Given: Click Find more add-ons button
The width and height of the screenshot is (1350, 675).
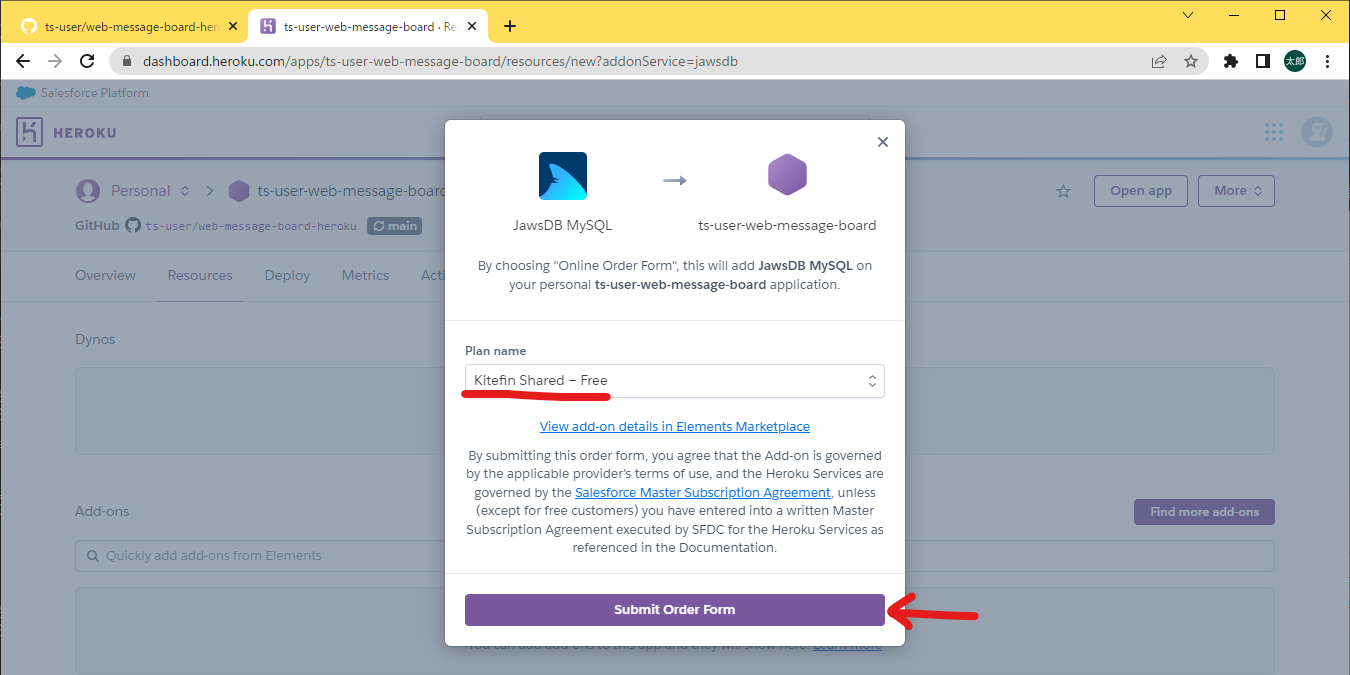Looking at the screenshot, I should 1204,512.
